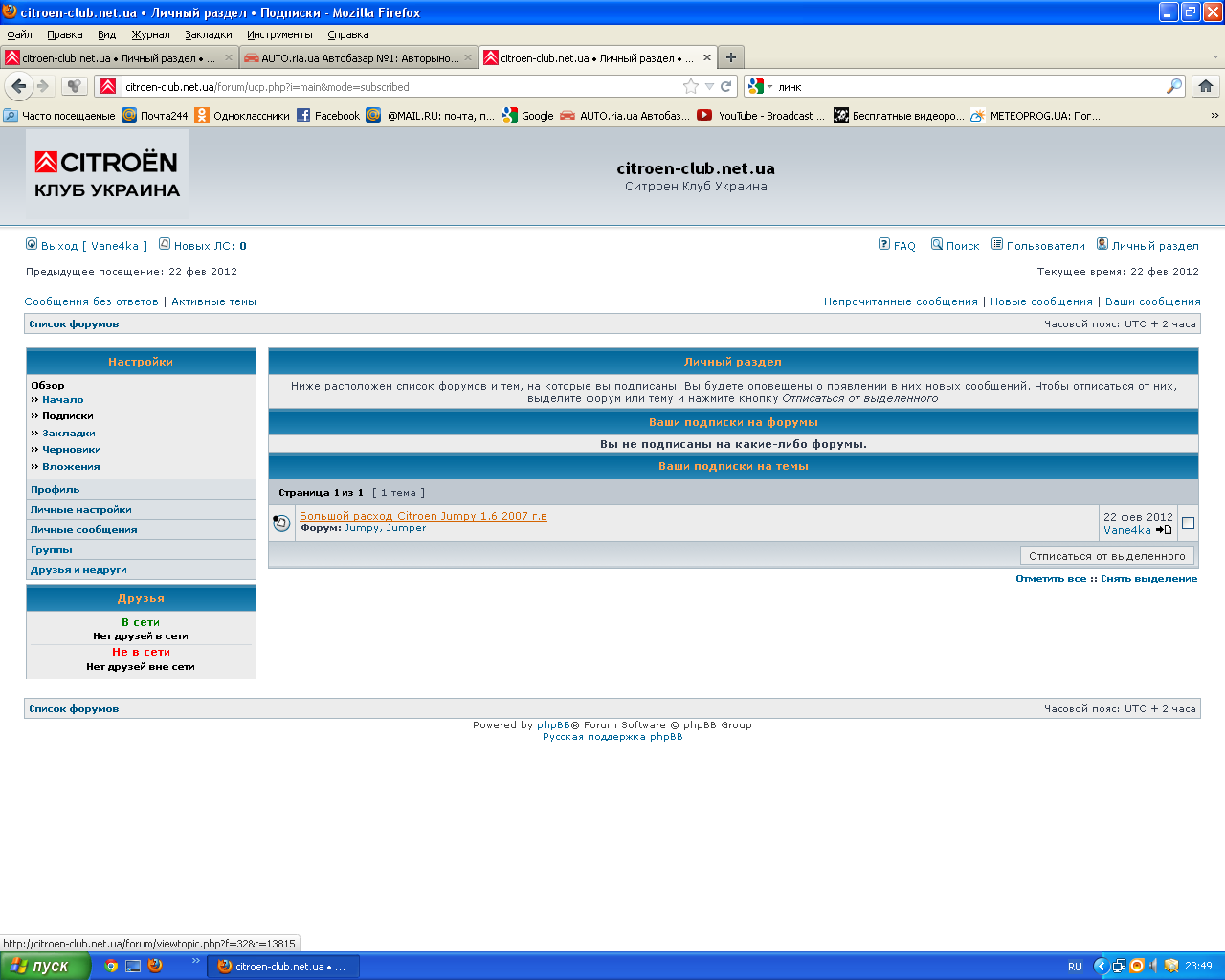Open the Jumpy, Jumper forum link
The height and width of the screenshot is (980, 1225).
[386, 528]
